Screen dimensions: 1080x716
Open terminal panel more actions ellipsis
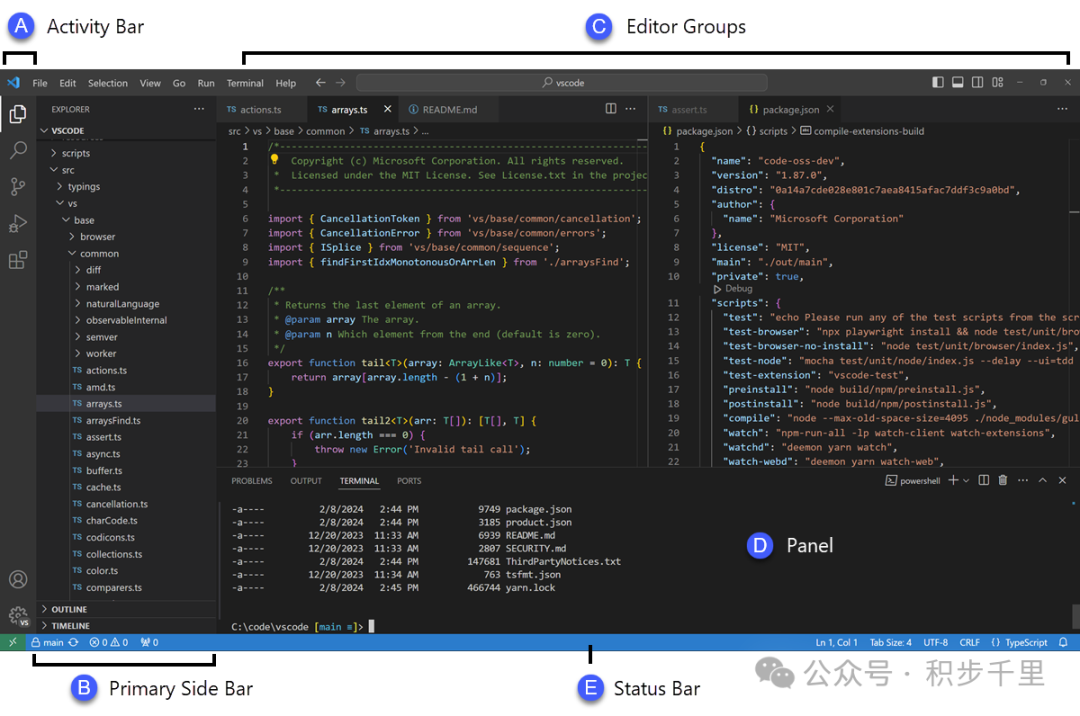(1023, 481)
